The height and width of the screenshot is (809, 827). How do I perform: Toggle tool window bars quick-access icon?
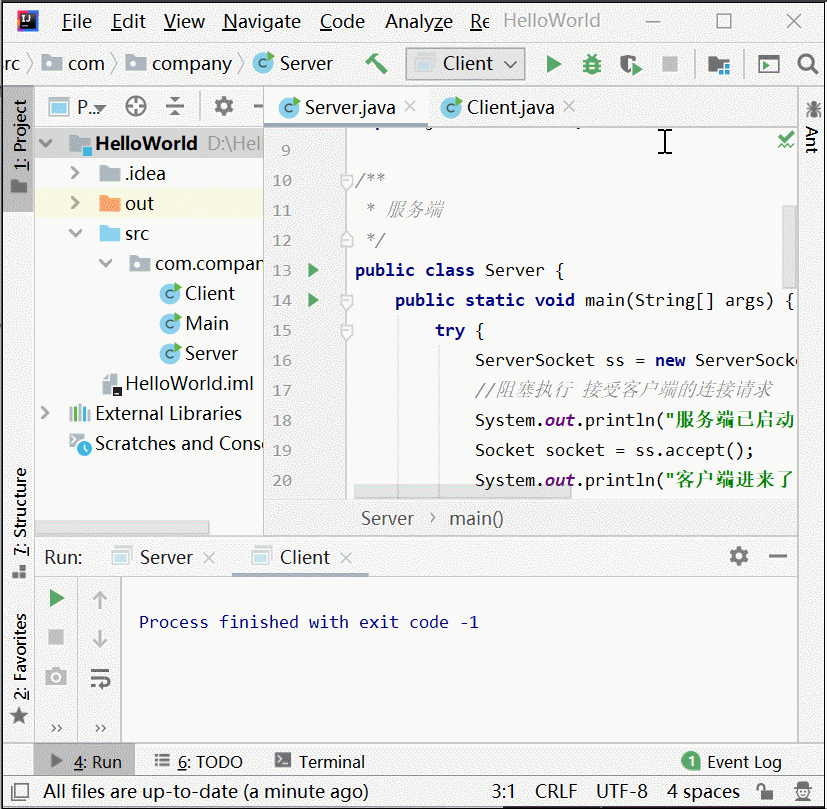pyautogui.click(x=20, y=791)
